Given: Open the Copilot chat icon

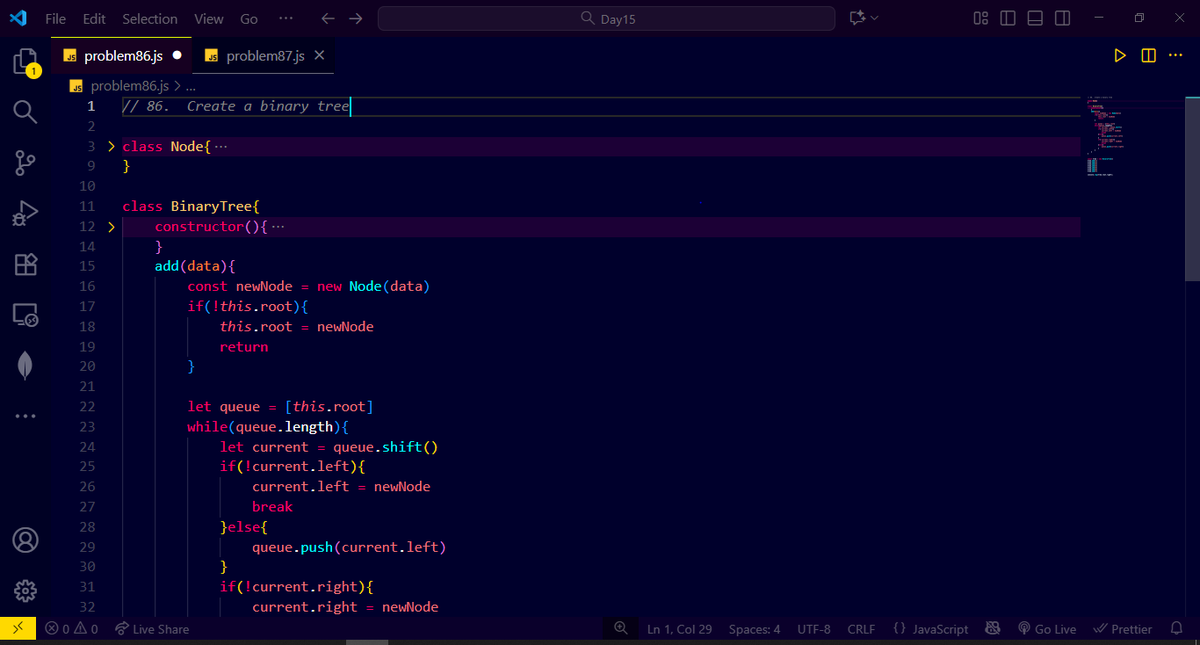Looking at the screenshot, I should point(856,18).
